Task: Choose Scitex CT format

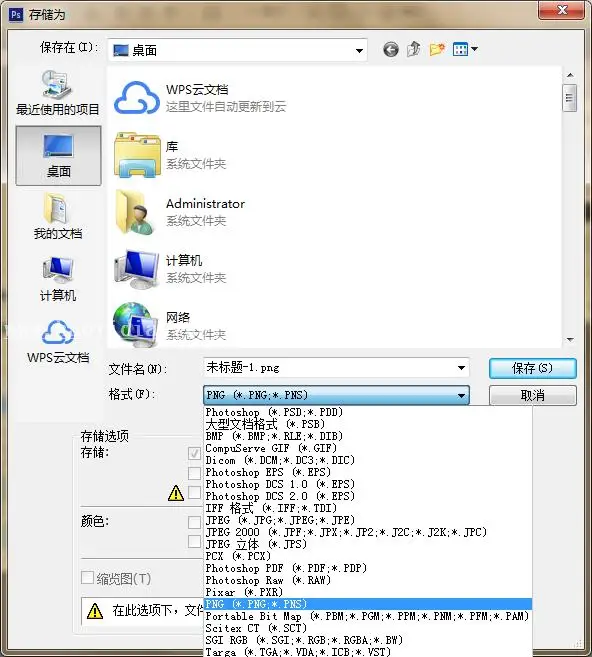Action: [368, 628]
